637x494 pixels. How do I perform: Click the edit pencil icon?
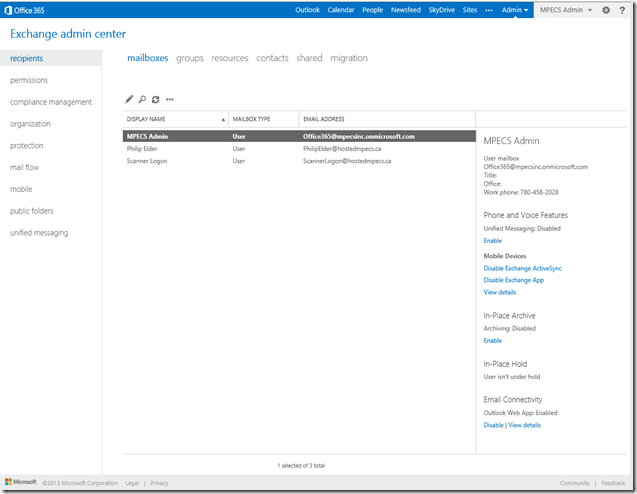coord(129,99)
